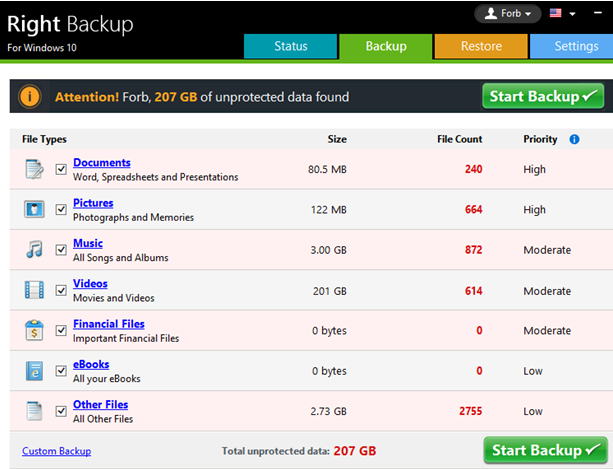
Task: Click the 664 file count
Action: (x=473, y=209)
